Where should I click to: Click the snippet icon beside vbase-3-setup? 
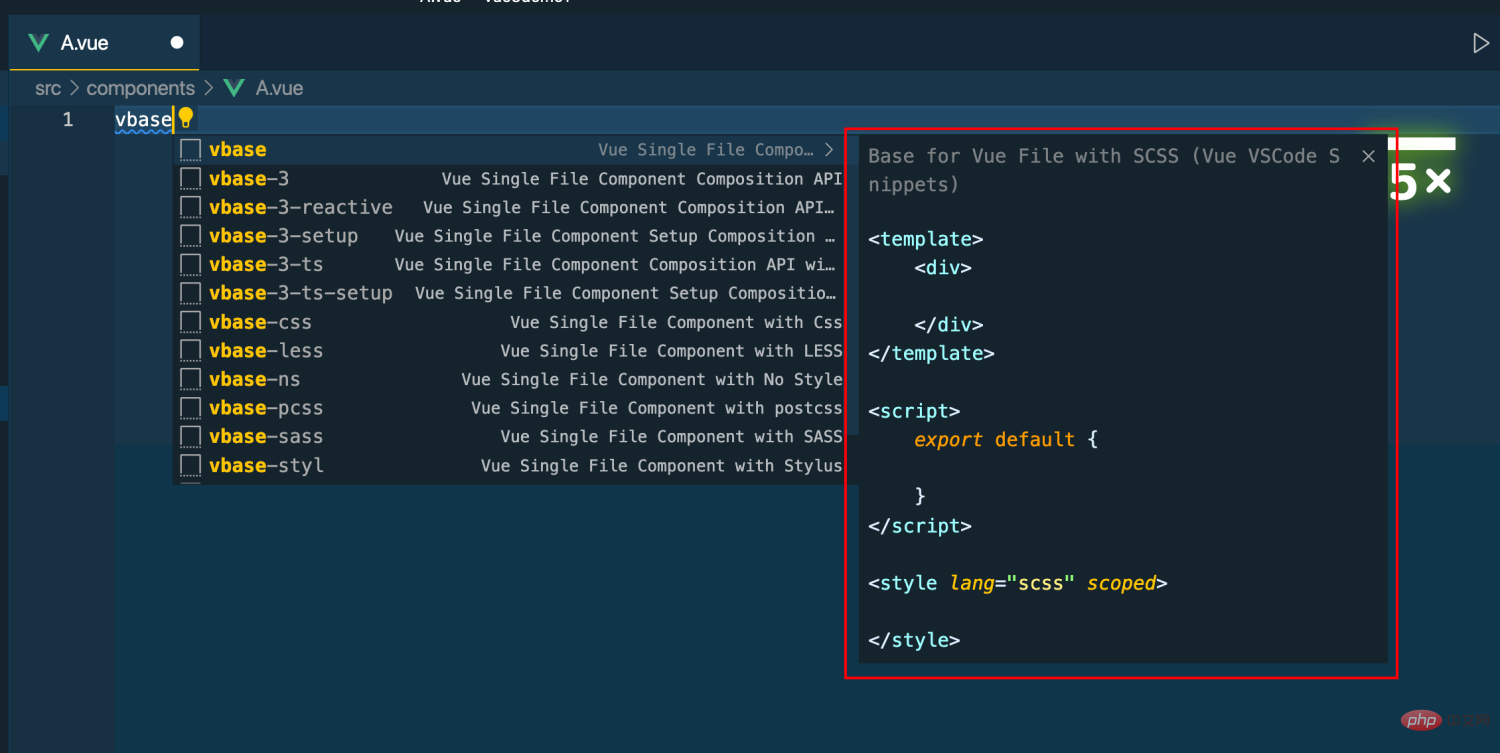189,235
